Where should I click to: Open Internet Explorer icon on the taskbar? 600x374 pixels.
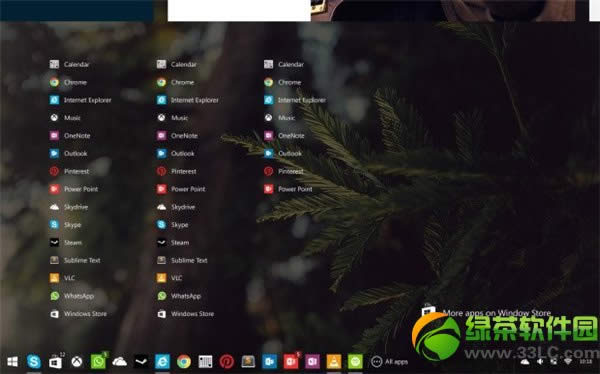point(162,361)
